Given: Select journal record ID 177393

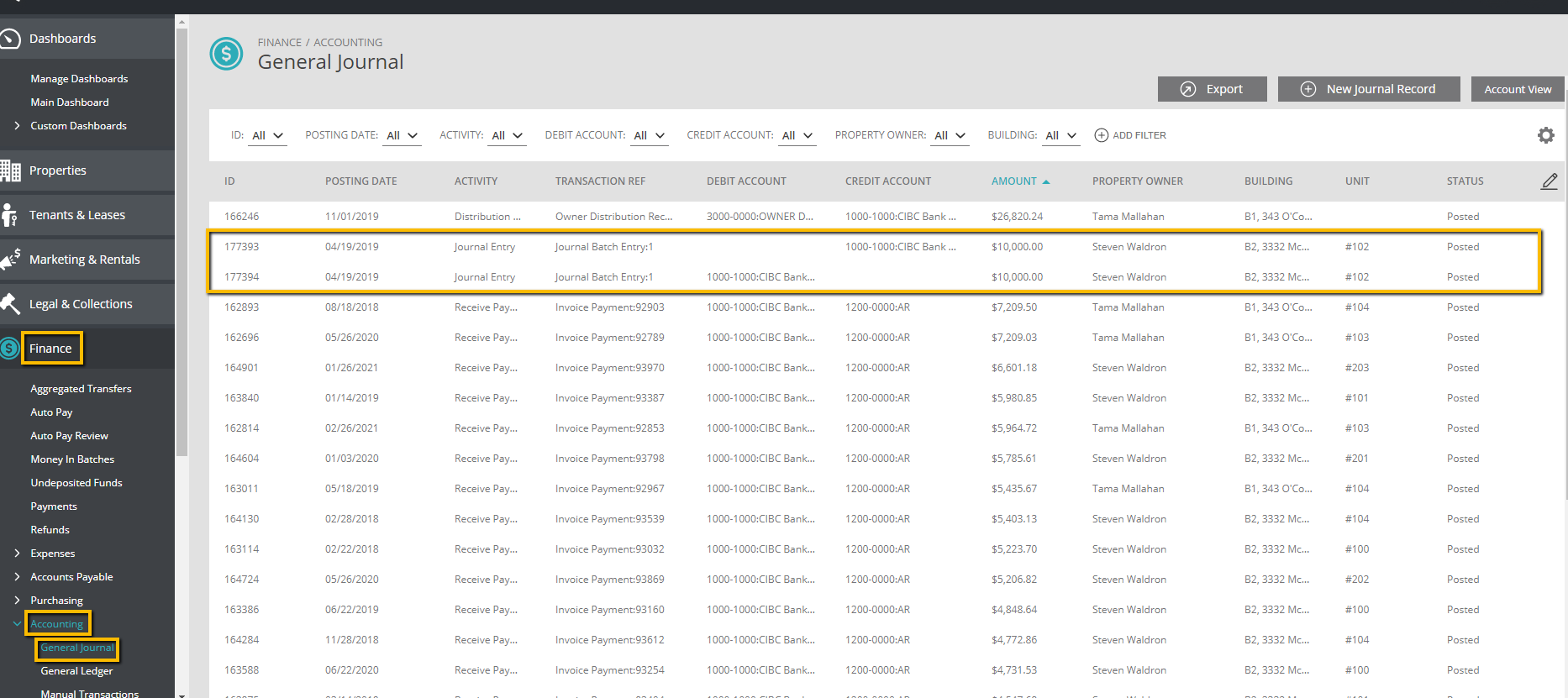Looking at the screenshot, I should [241, 247].
